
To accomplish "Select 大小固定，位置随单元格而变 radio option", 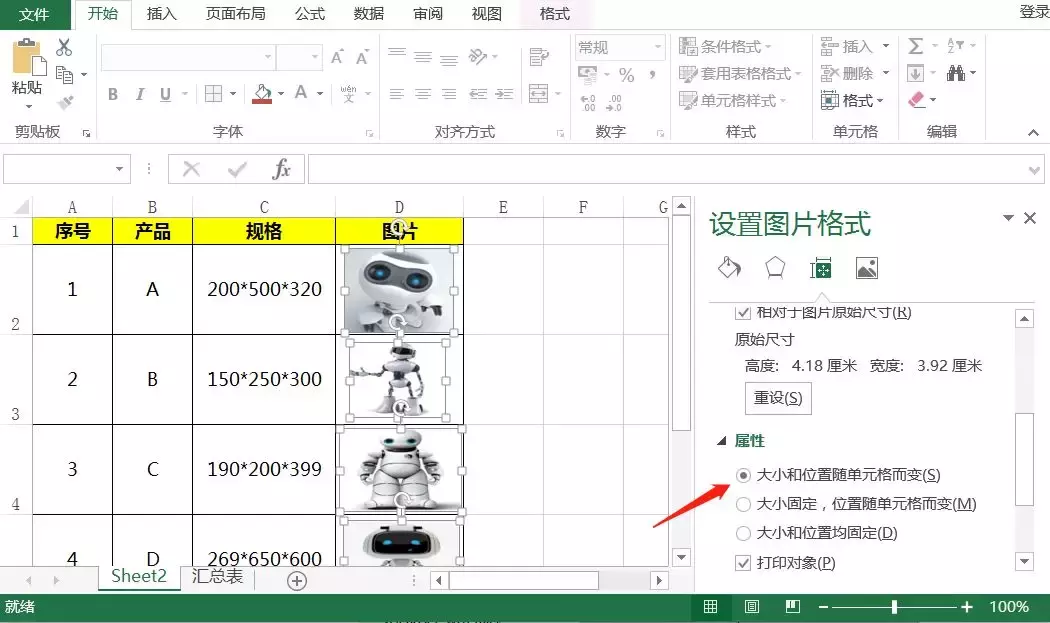I will (743, 504).
